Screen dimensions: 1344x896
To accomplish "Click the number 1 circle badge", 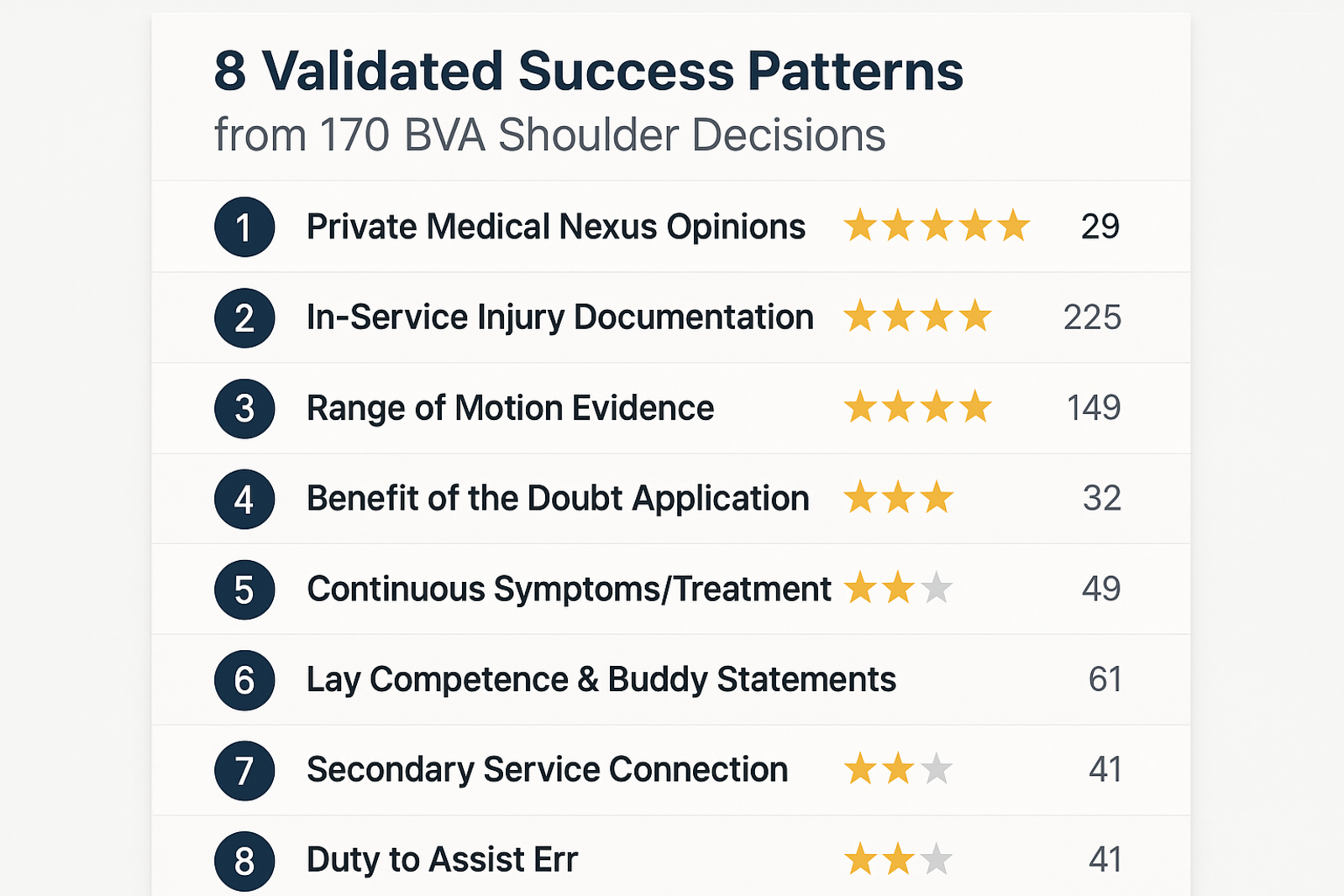I will (244, 227).
